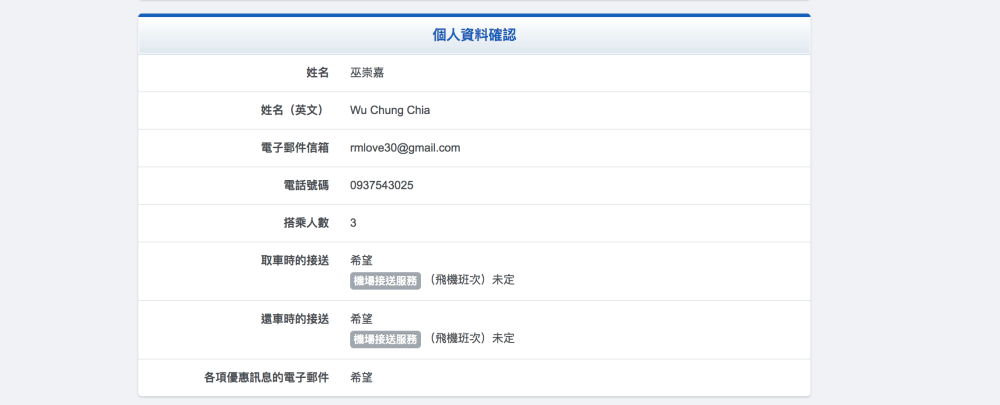Click 希望 in the 取車時的接送 row
Screen dimensions: 1000x405
click(x=361, y=260)
